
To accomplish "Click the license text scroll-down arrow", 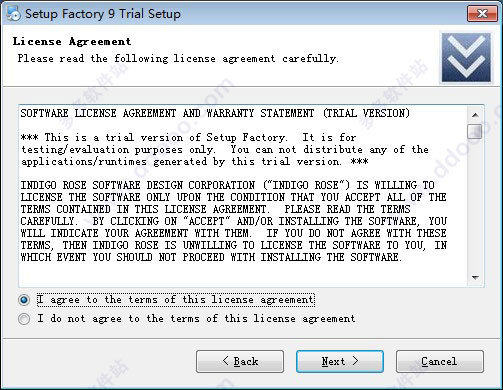I will 475,277.
